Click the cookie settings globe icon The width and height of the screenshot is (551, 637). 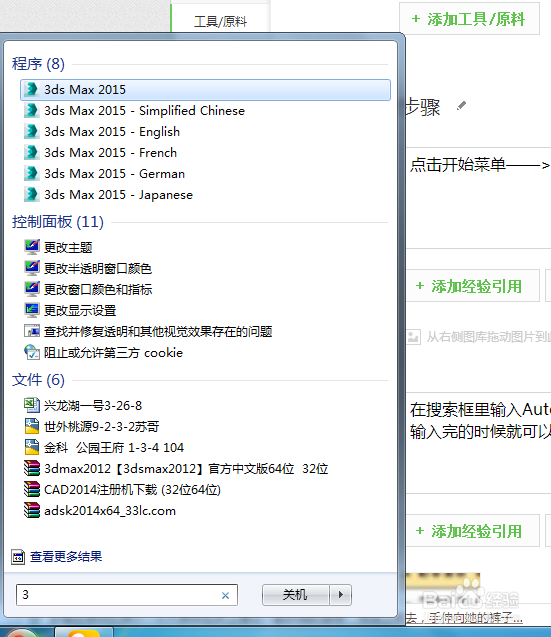[32, 352]
